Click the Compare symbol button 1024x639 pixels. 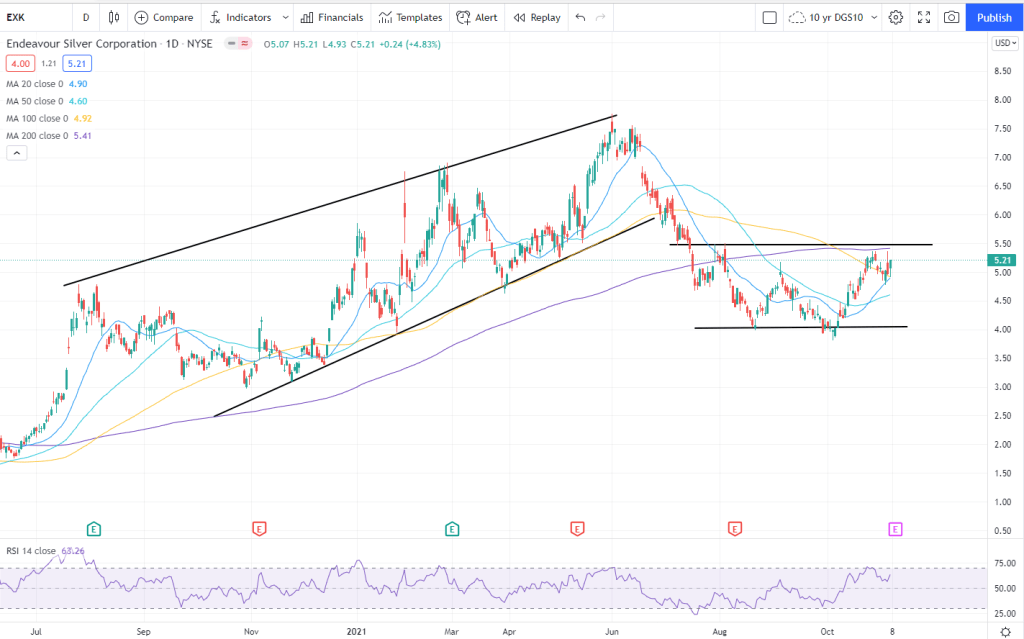(164, 17)
